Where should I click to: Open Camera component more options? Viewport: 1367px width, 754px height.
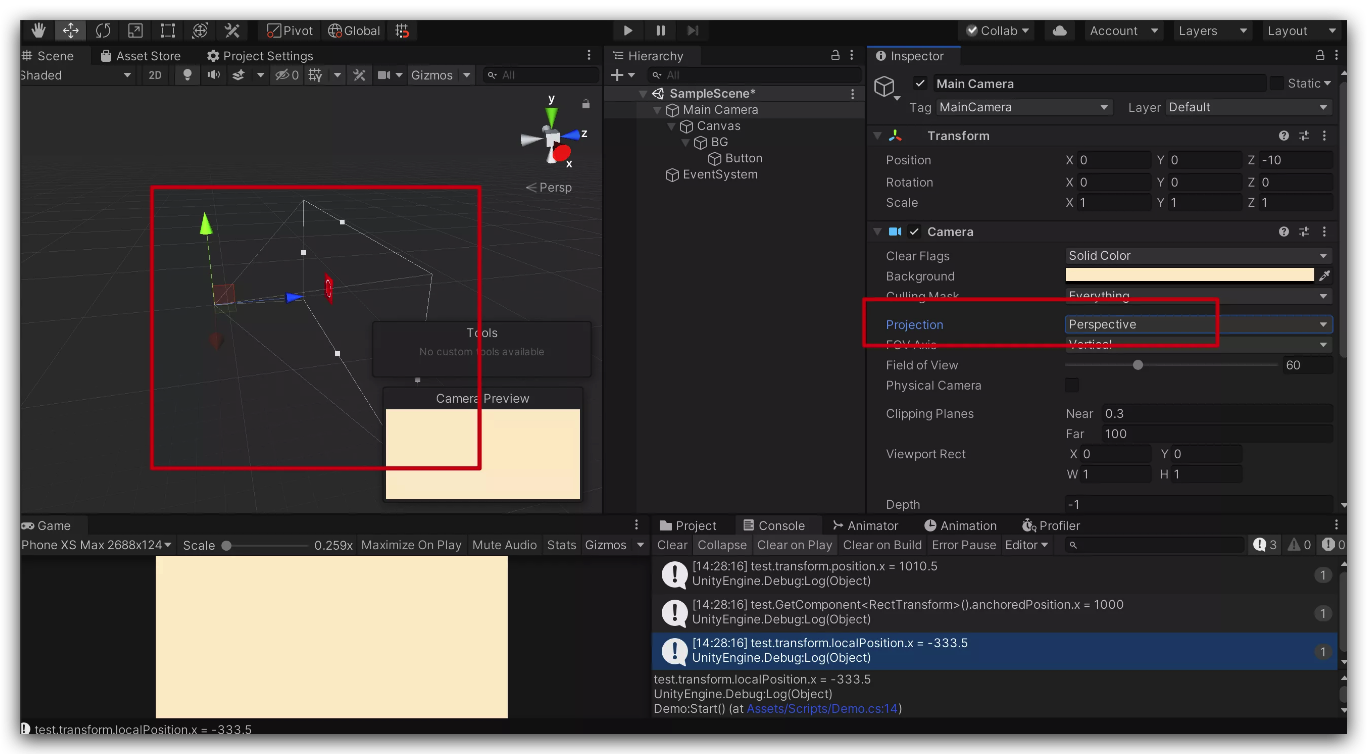(x=1325, y=232)
